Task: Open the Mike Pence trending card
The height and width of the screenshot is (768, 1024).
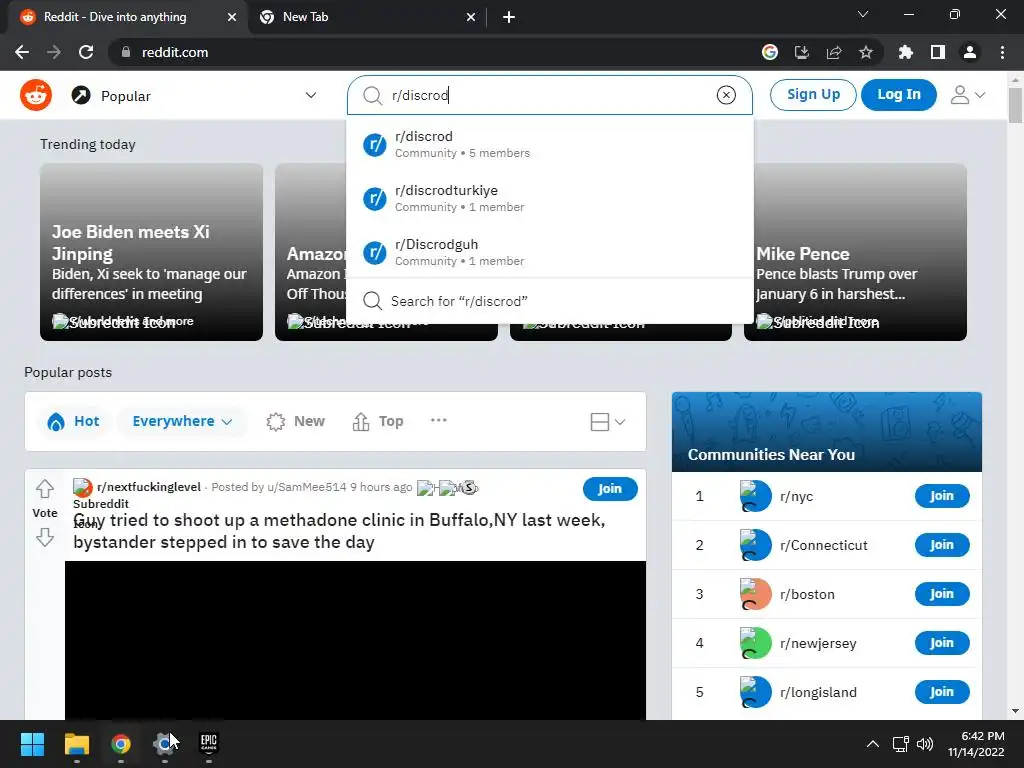Action: [855, 252]
